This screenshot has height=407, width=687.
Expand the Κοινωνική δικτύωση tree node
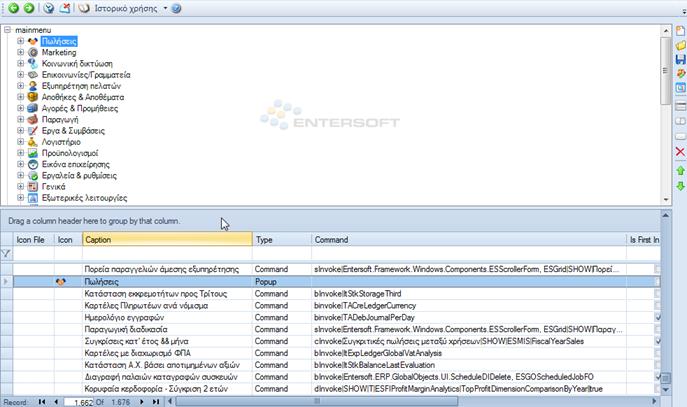[x=20, y=63]
